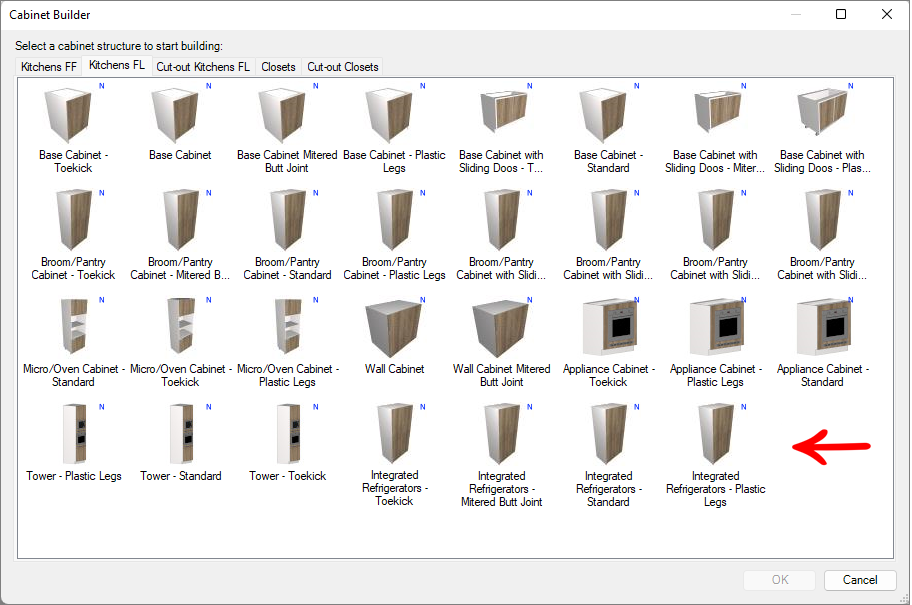
Task: Open the Cut-out Kitchens FL tab
Action: point(203,67)
